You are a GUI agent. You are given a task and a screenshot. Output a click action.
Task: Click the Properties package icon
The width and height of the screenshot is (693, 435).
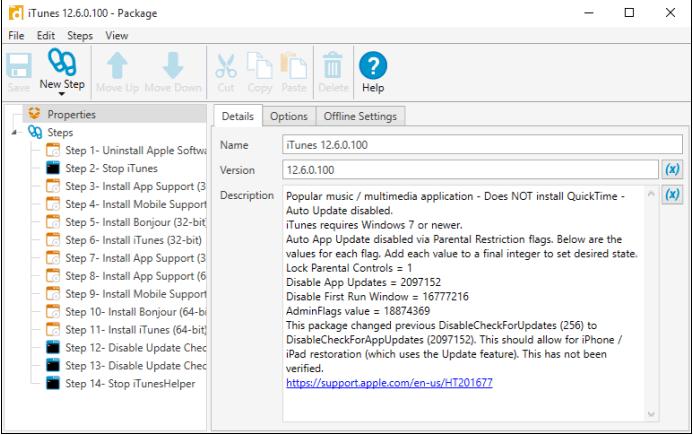[x=34, y=113]
